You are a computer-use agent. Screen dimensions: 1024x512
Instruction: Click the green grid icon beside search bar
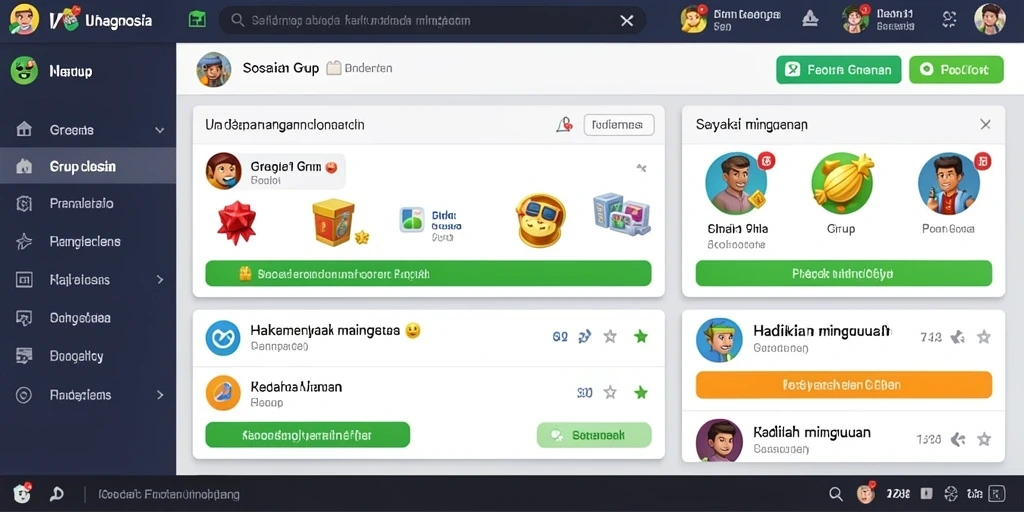point(197,20)
